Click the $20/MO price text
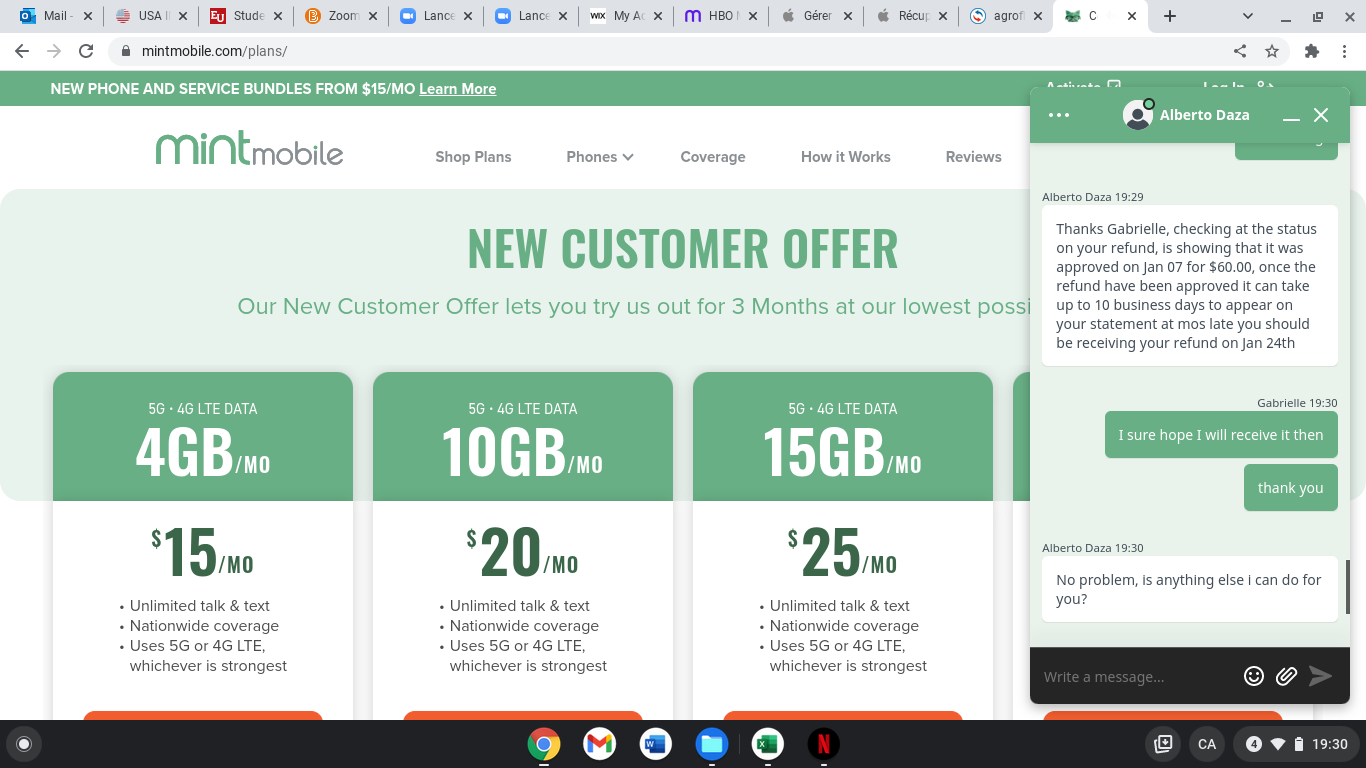1366x768 pixels. 523,552
